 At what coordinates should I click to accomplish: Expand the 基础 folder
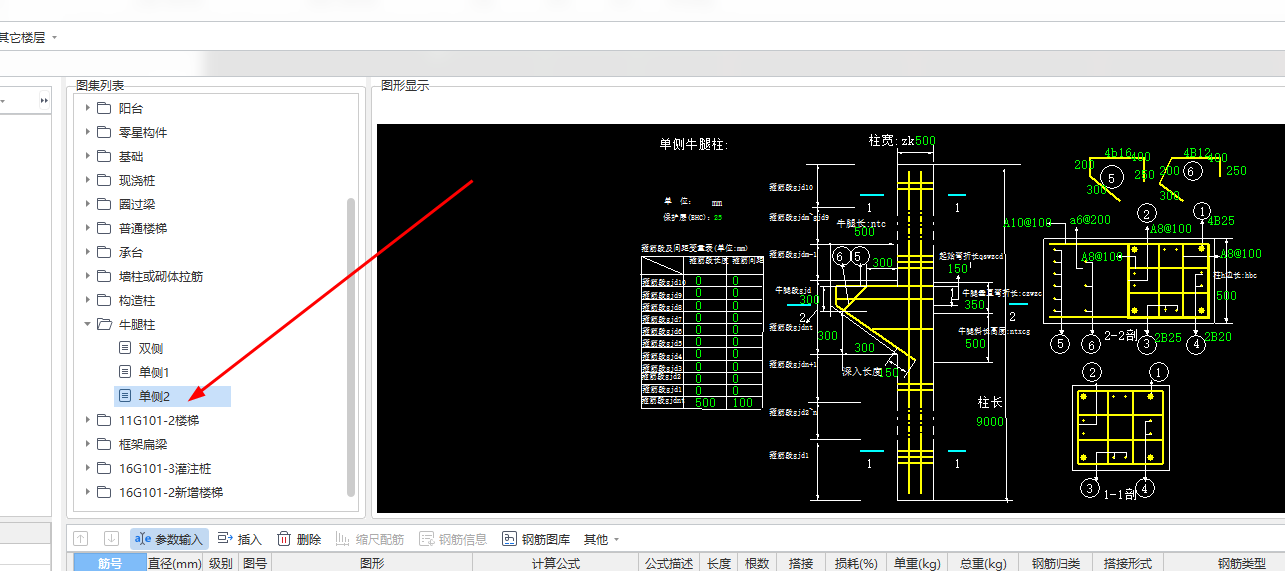pos(87,156)
